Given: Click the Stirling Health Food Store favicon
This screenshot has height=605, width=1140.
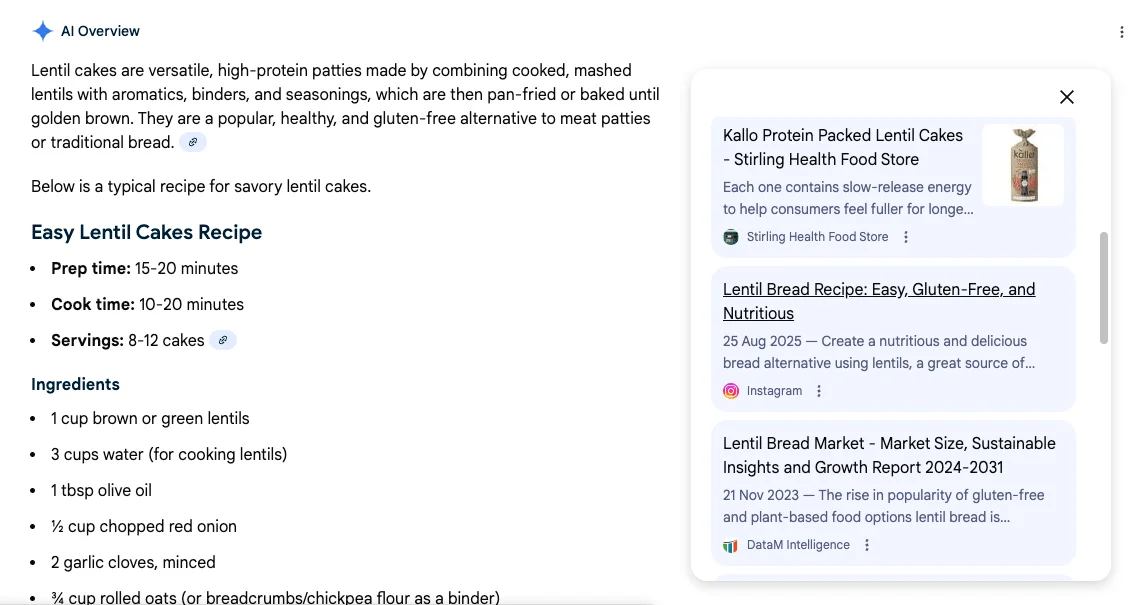Looking at the screenshot, I should click(731, 237).
